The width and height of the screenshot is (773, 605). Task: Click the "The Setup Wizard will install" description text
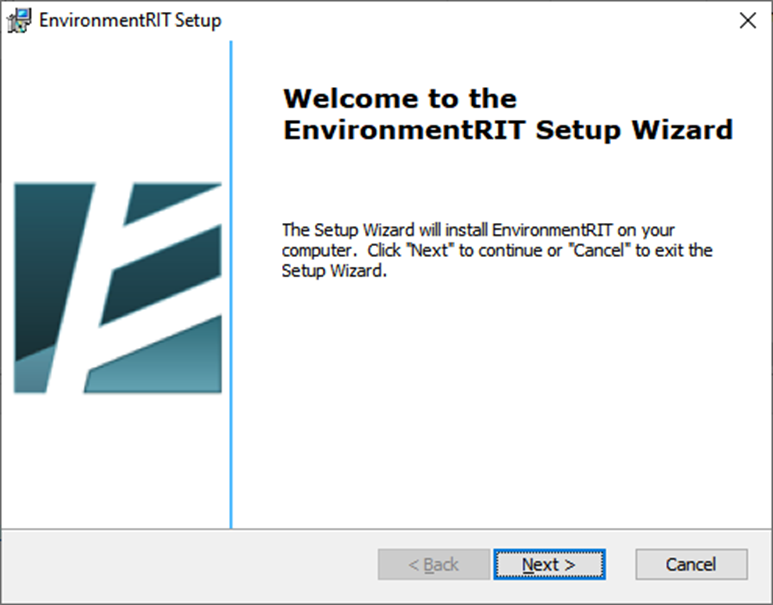(x=497, y=250)
